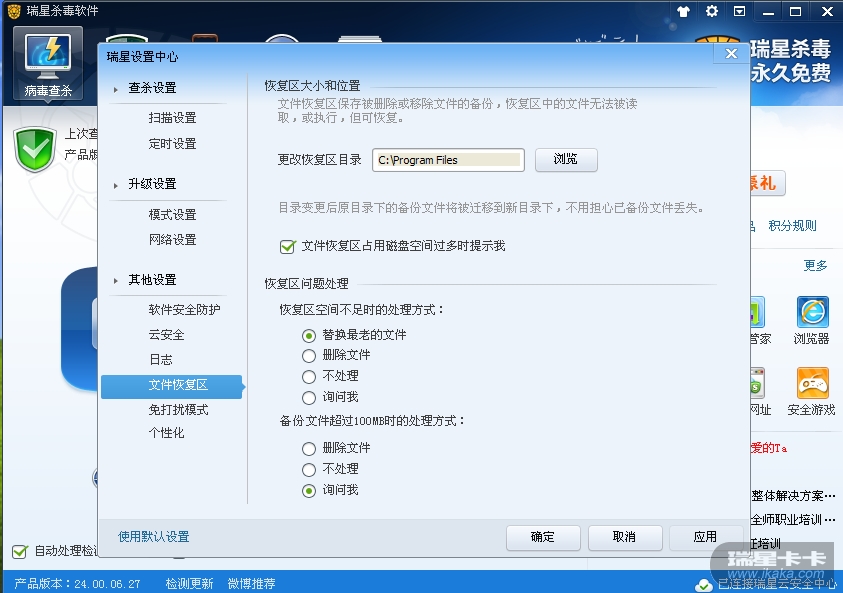Image resolution: width=843 pixels, height=593 pixels.
Task: Click 升级设置 section header
Action: tap(152, 184)
